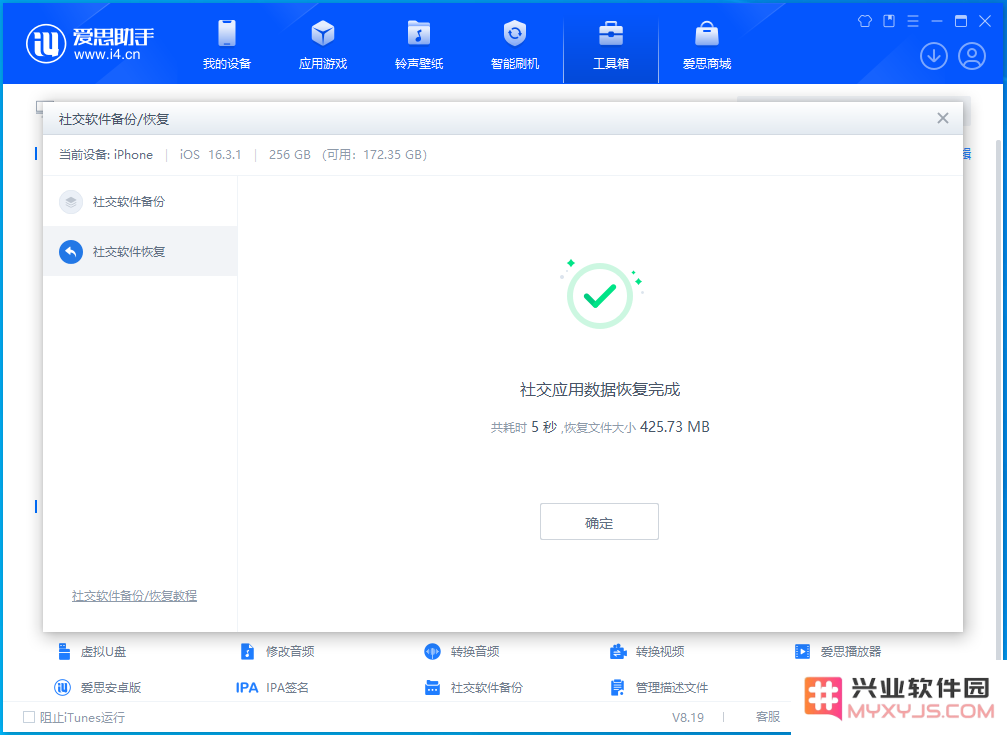Click the 425.73 MB file size text
This screenshot has width=1007, height=735.
point(675,427)
